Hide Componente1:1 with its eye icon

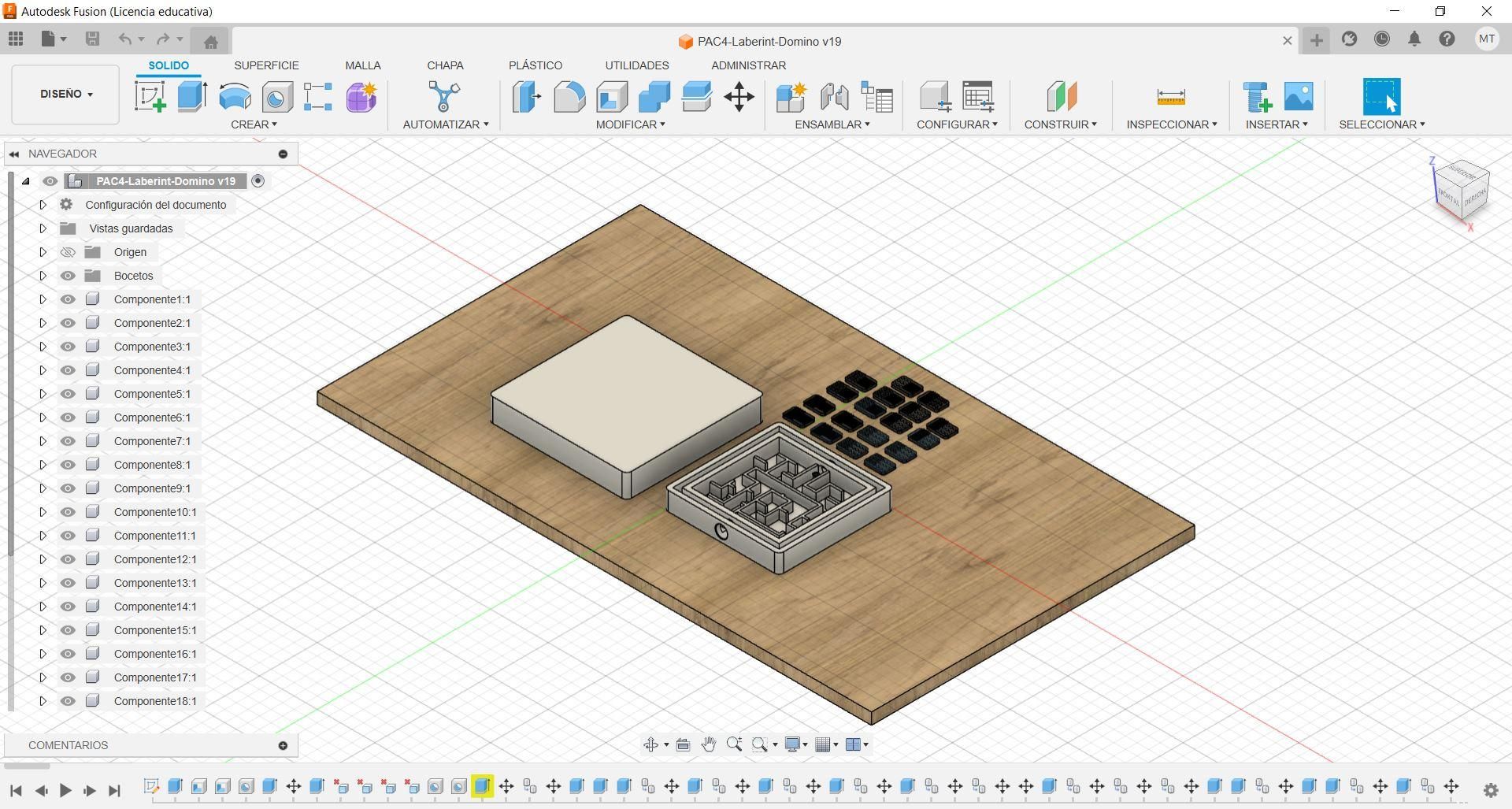(68, 299)
